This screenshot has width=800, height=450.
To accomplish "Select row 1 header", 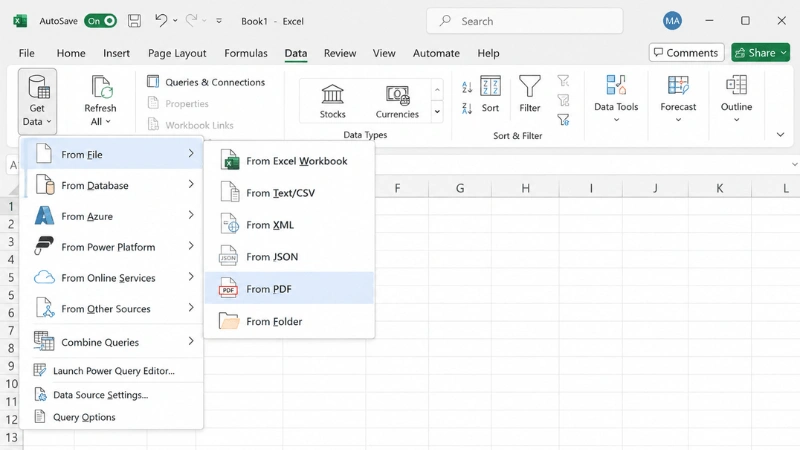I will point(11,207).
